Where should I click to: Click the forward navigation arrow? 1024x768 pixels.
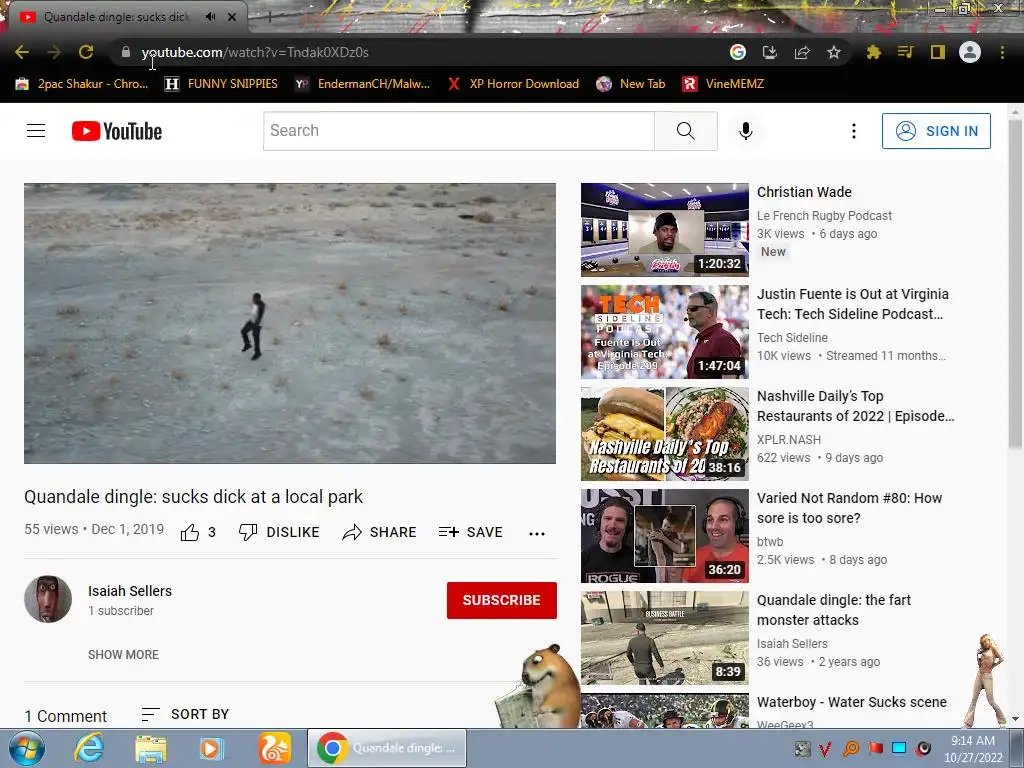point(54,52)
